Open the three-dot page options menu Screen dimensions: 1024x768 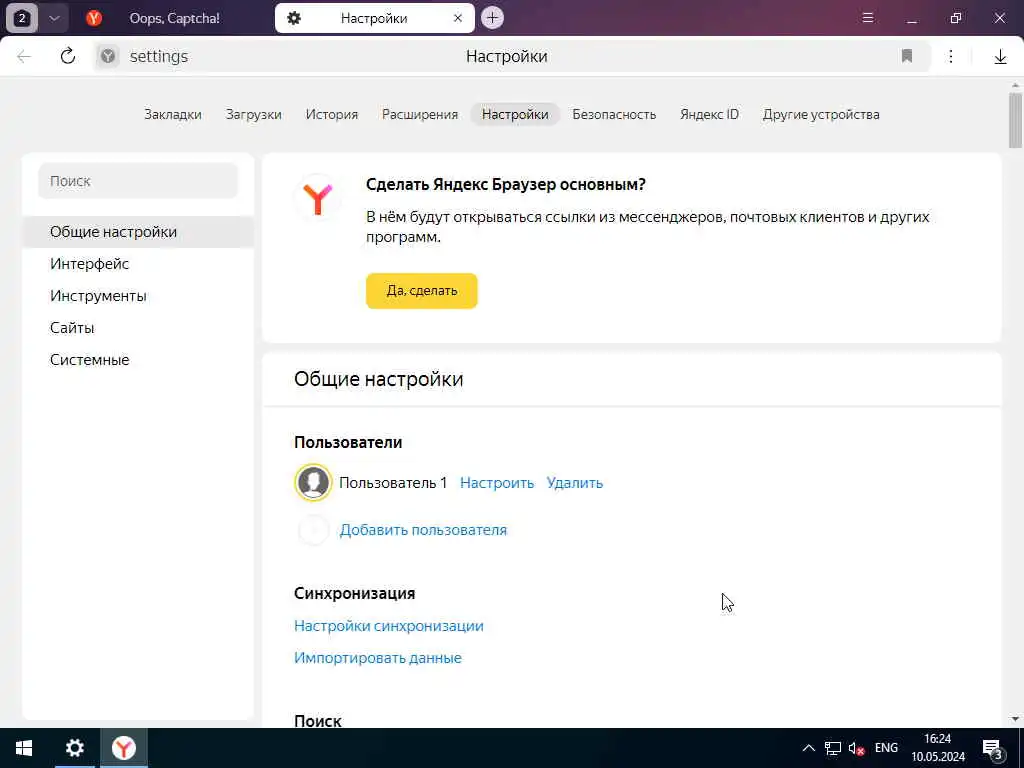pos(951,57)
